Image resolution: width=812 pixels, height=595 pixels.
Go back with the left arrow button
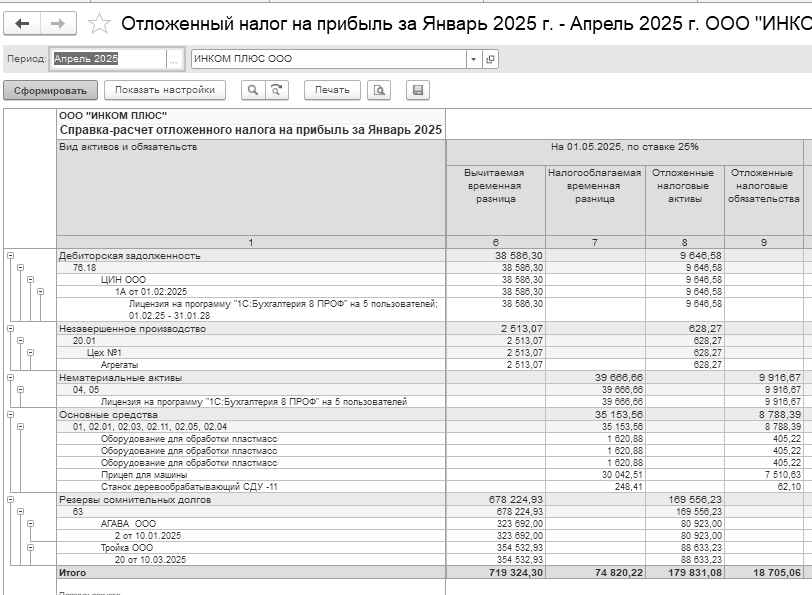click(x=22, y=23)
